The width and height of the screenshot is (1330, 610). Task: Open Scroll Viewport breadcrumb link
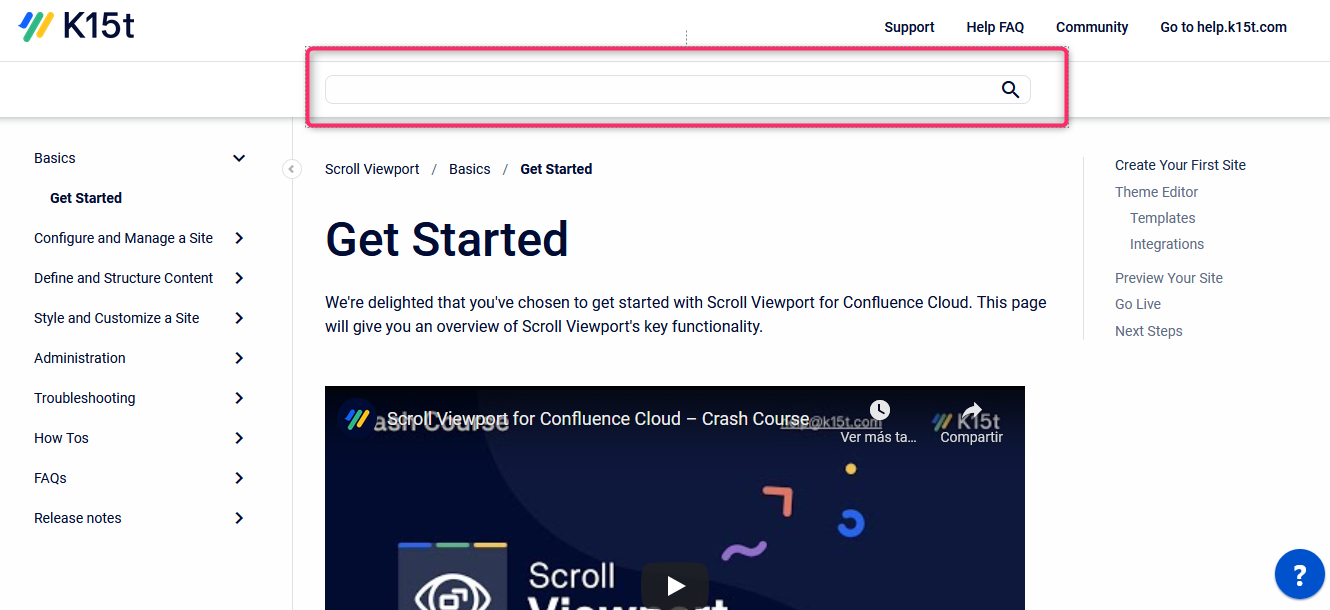point(372,169)
